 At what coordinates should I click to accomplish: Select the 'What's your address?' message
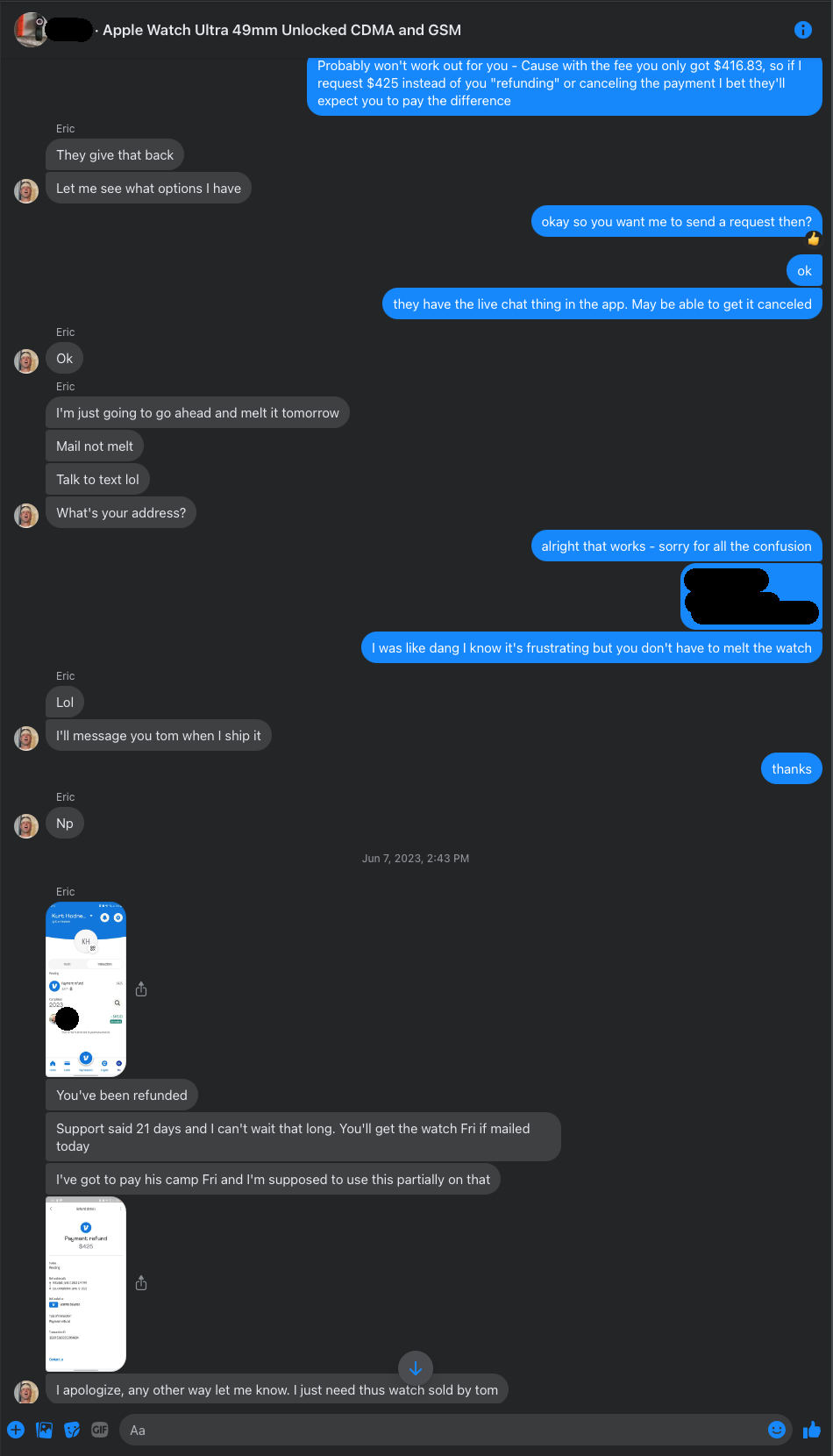tap(121, 512)
